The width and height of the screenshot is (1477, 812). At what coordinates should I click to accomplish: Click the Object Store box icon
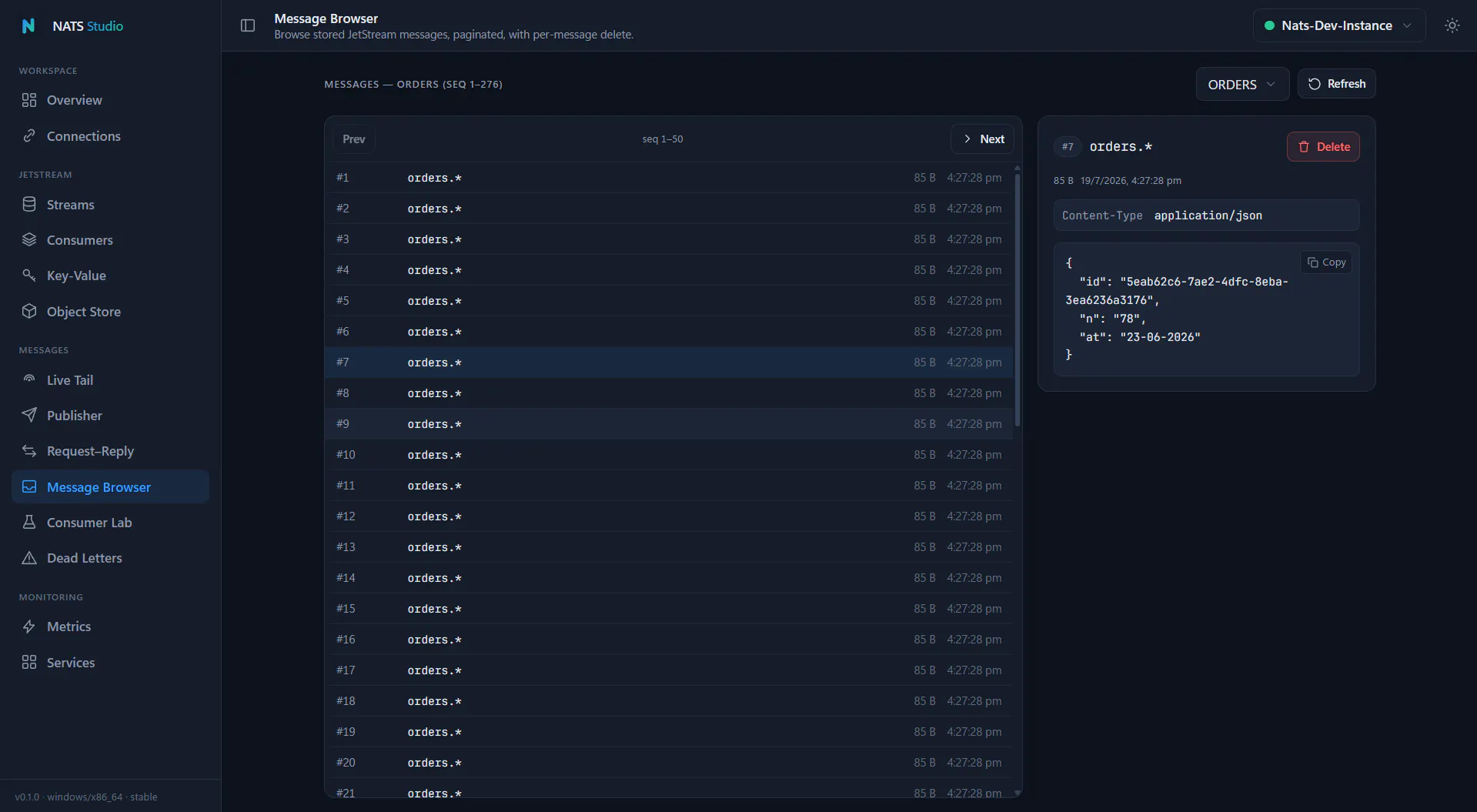[29, 311]
